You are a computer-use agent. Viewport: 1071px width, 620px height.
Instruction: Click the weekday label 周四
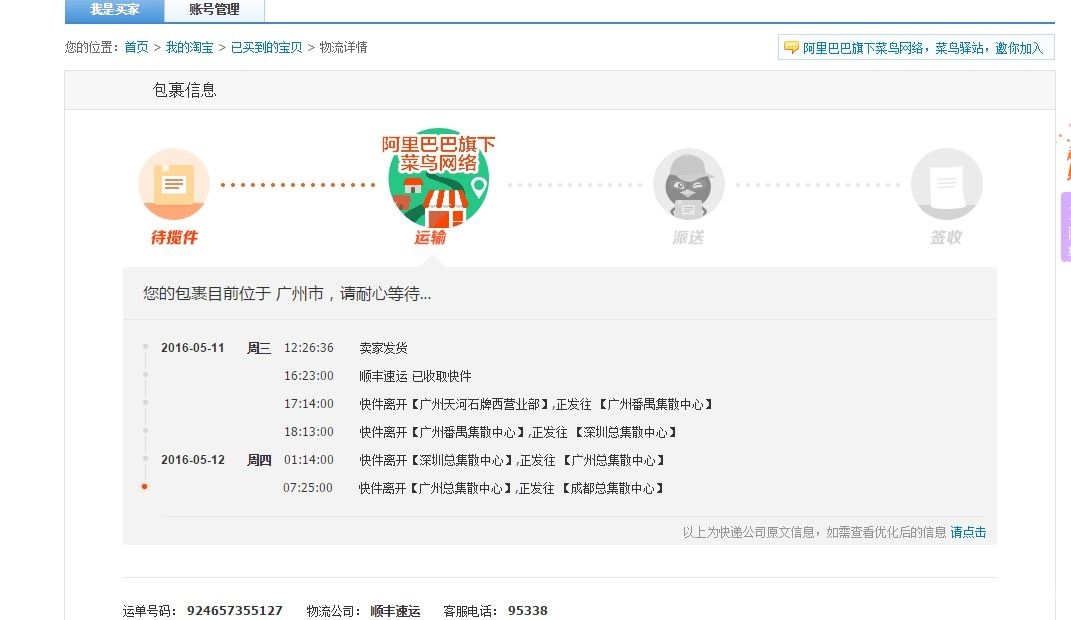(x=259, y=460)
